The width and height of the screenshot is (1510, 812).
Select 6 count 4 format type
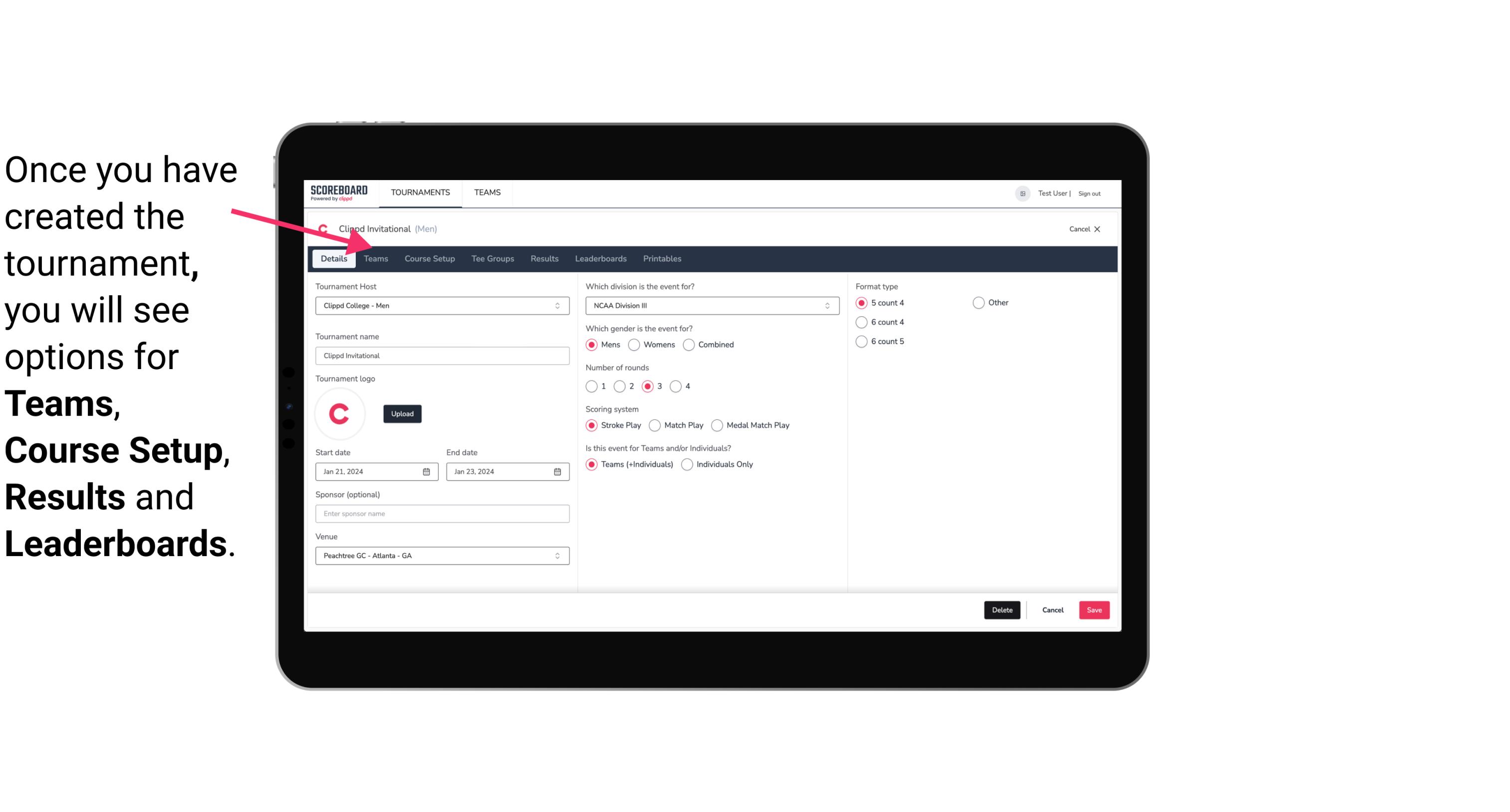click(x=862, y=321)
